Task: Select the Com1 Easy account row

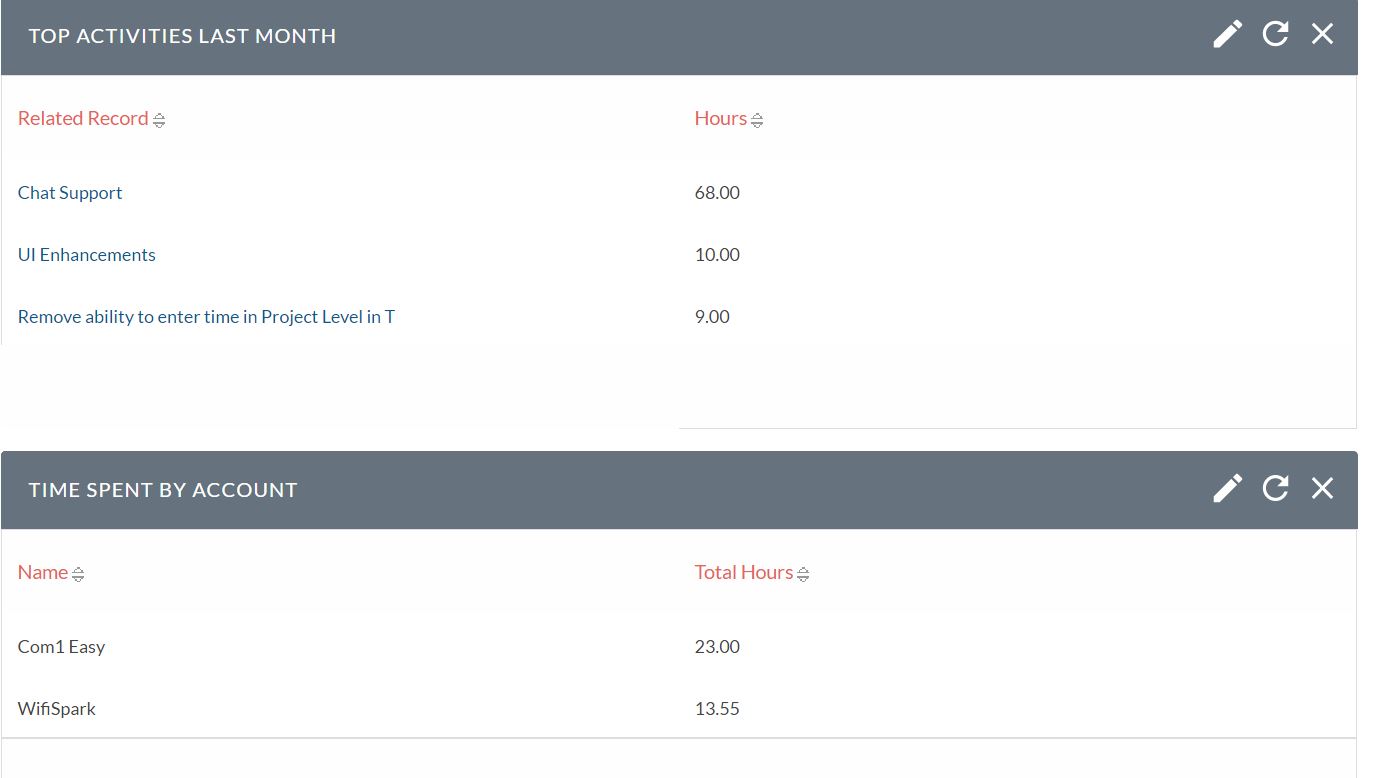Action: (x=61, y=646)
